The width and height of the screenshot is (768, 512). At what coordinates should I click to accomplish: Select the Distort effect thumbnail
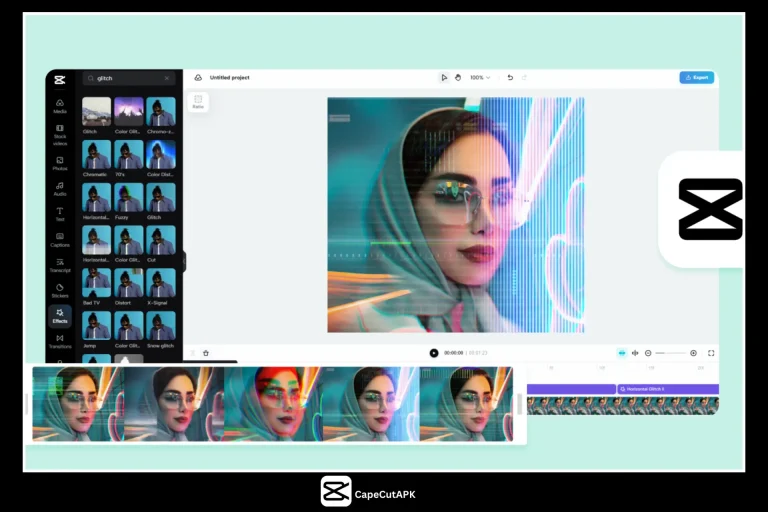[x=129, y=283]
